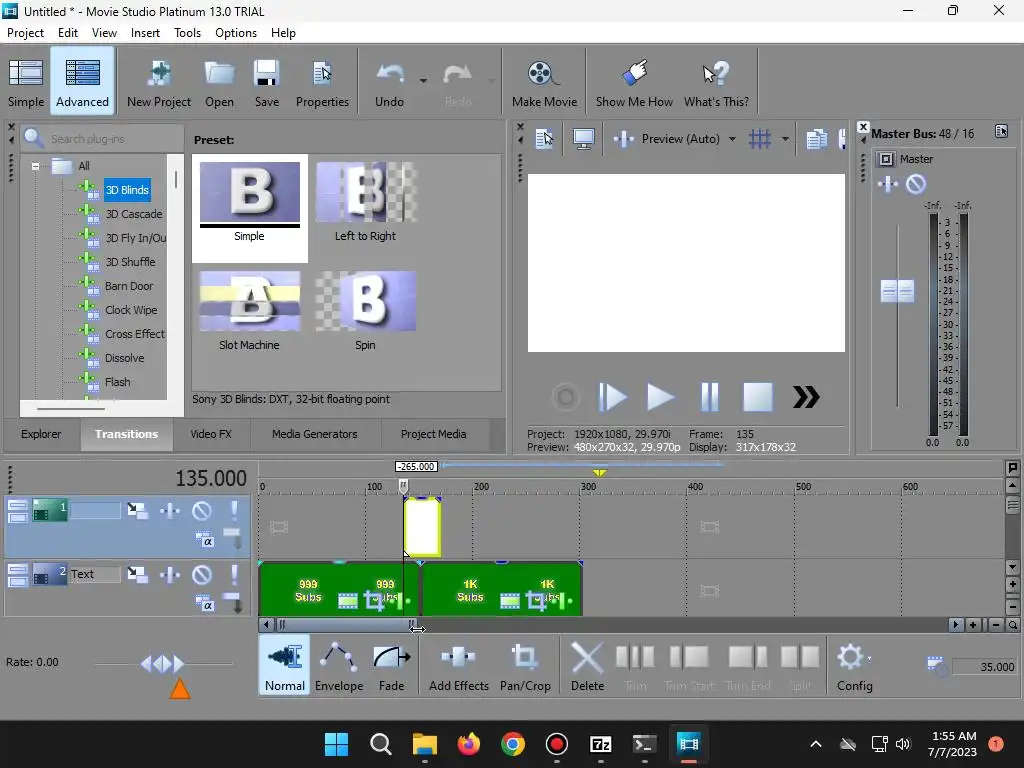Open timeline Config options
1024x768 pixels.
point(854,665)
